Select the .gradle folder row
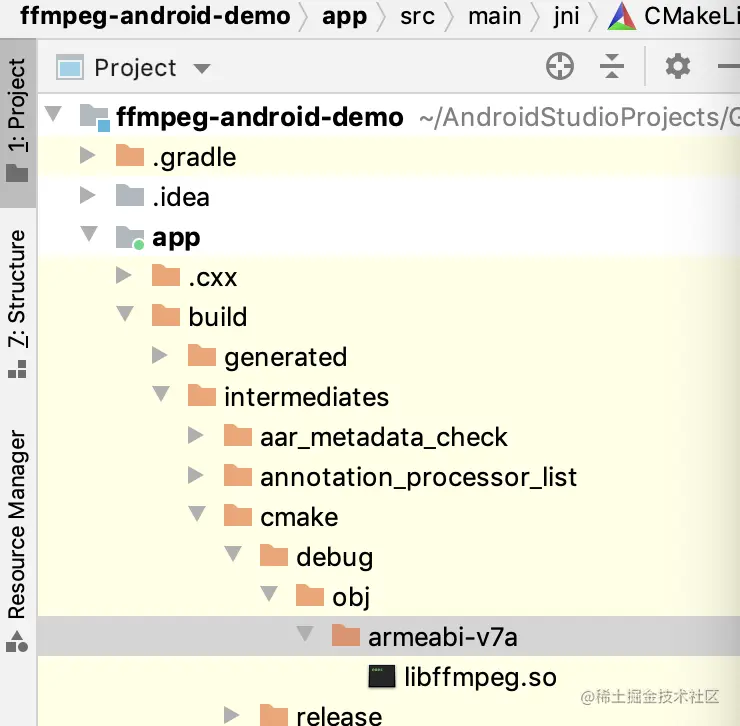Image resolution: width=740 pixels, height=726 pixels. click(388, 156)
